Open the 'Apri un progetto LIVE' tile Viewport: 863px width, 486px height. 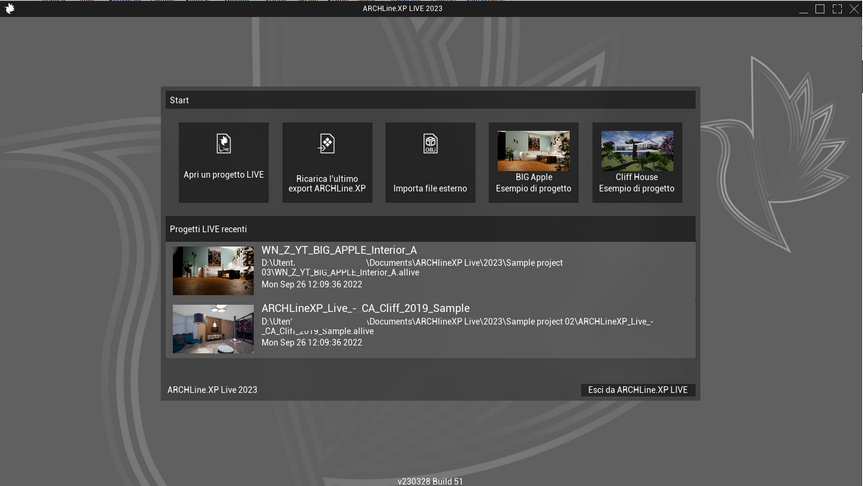click(223, 162)
